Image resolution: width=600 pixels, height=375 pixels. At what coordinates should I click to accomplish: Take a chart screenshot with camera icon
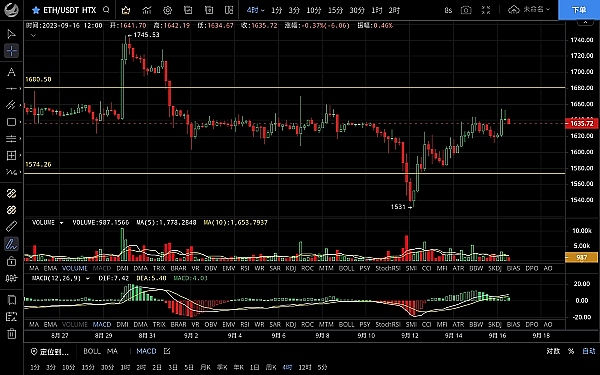[466, 10]
